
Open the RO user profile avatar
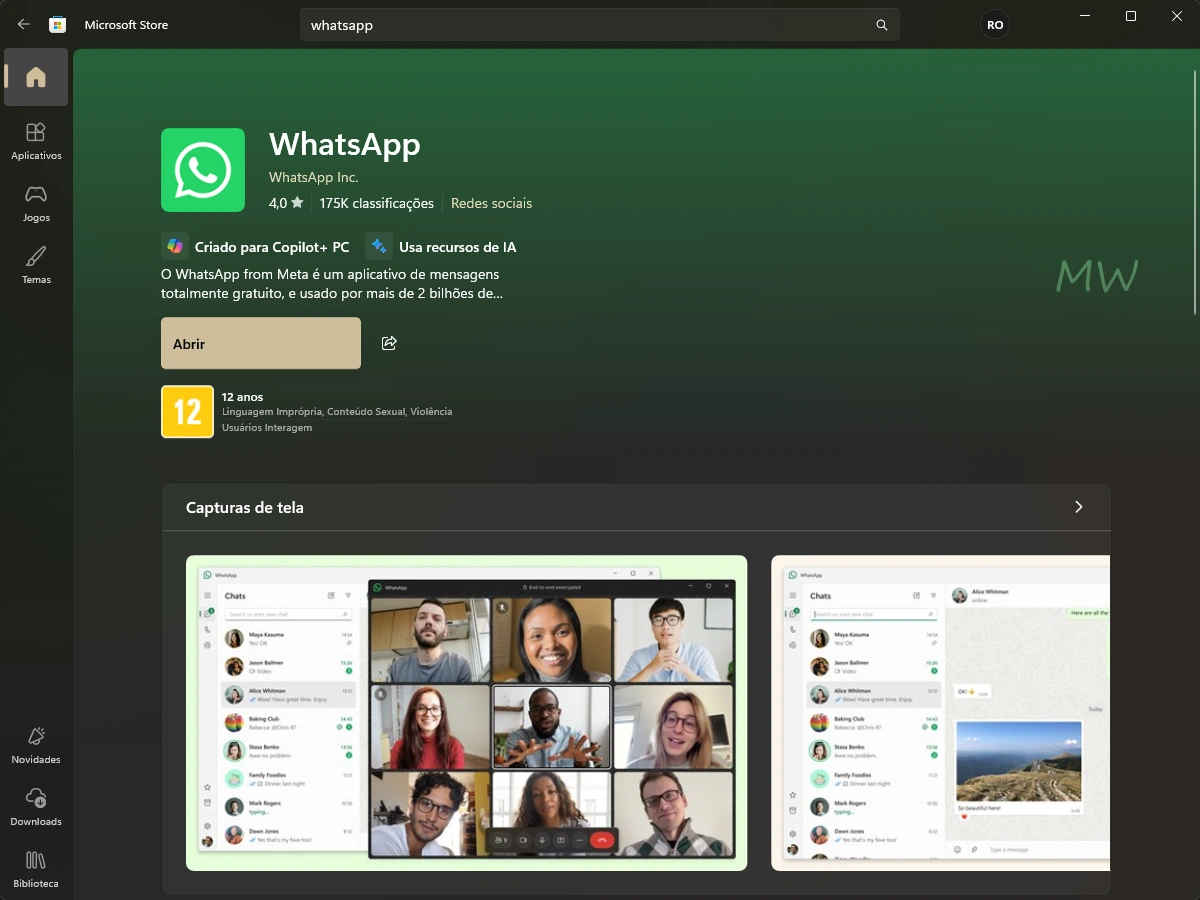tap(994, 25)
